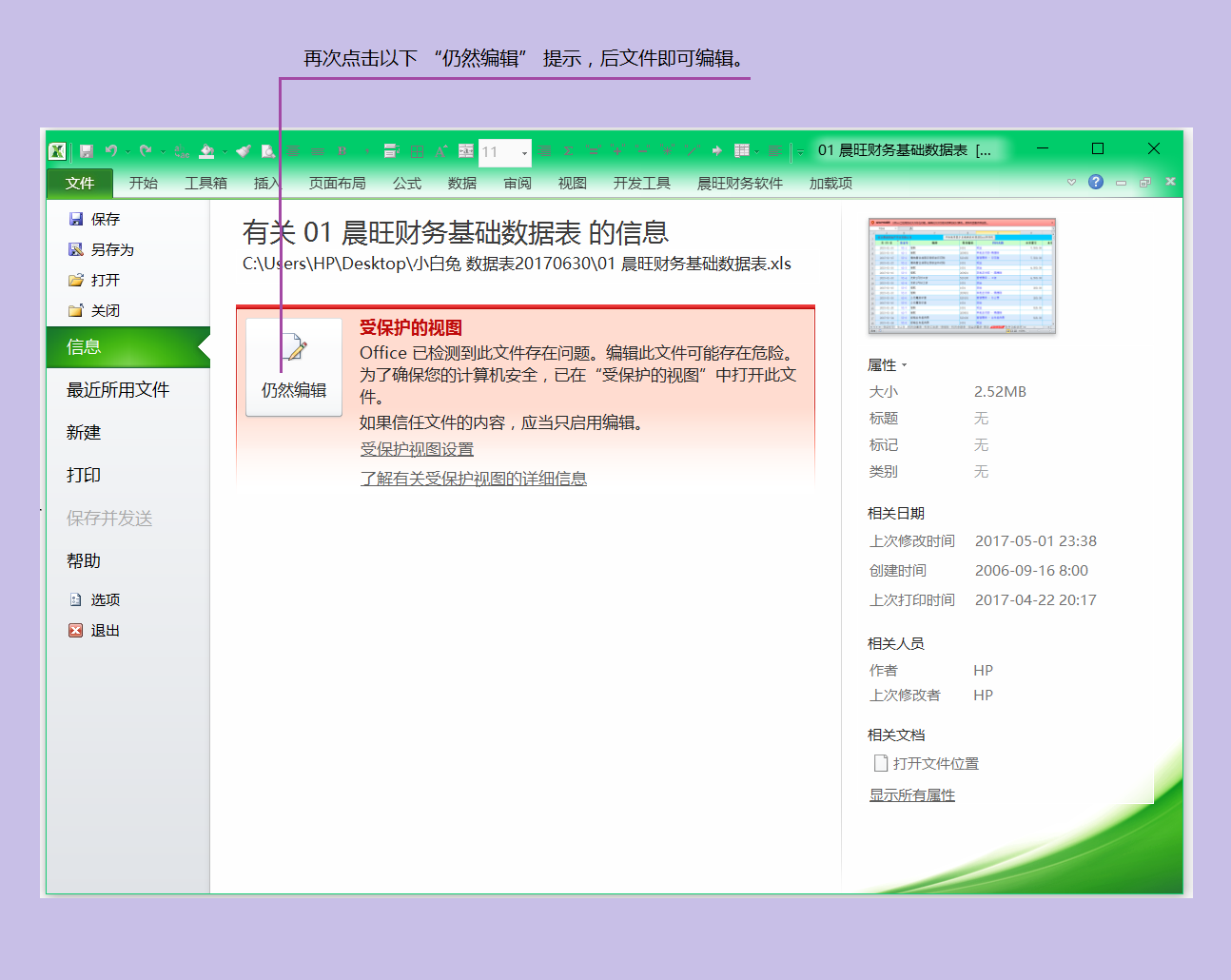
Task: Open Print Preview with the magnifier icon
Action: 268,150
